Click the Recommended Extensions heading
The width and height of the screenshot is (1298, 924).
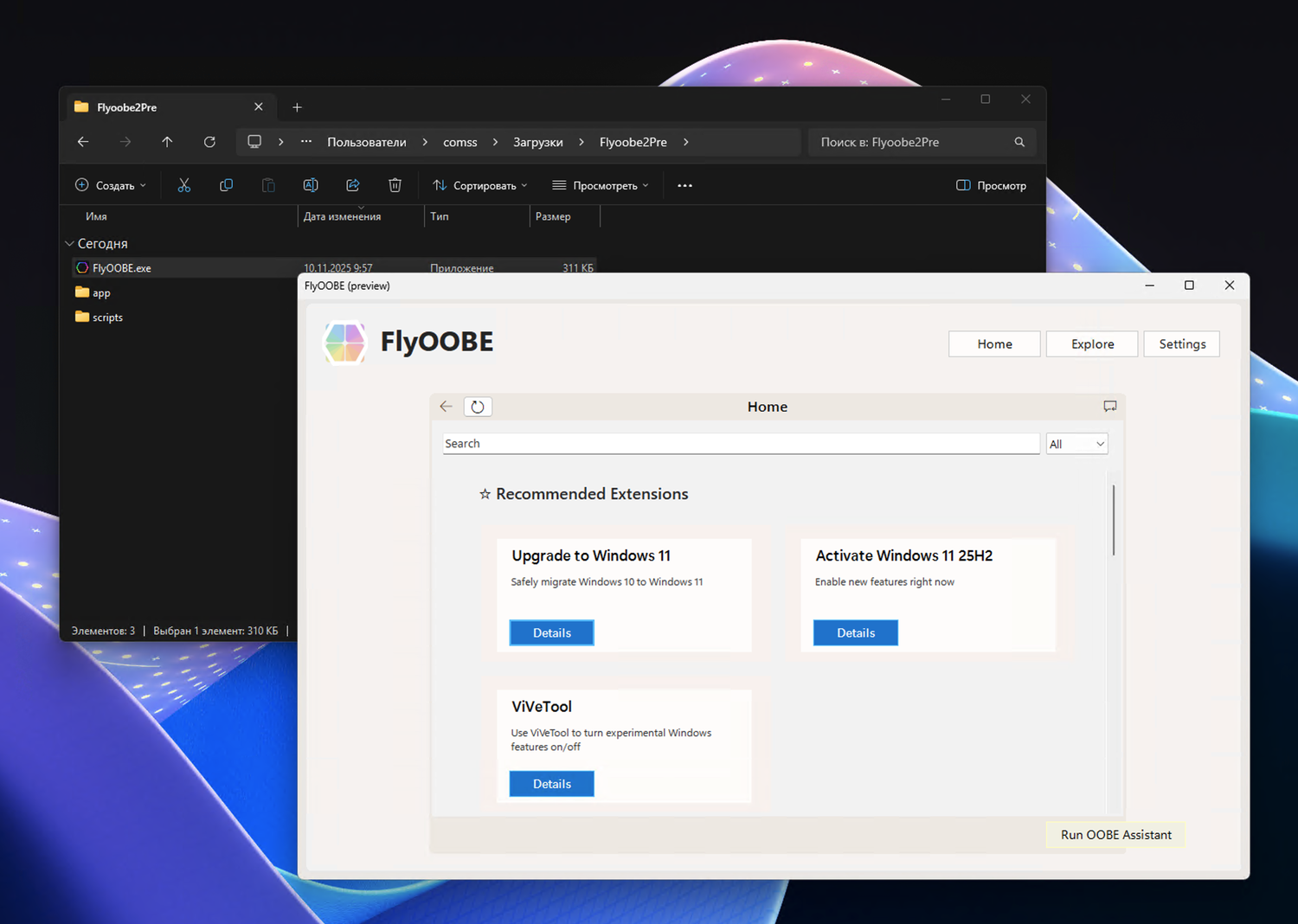pyautogui.click(x=592, y=494)
